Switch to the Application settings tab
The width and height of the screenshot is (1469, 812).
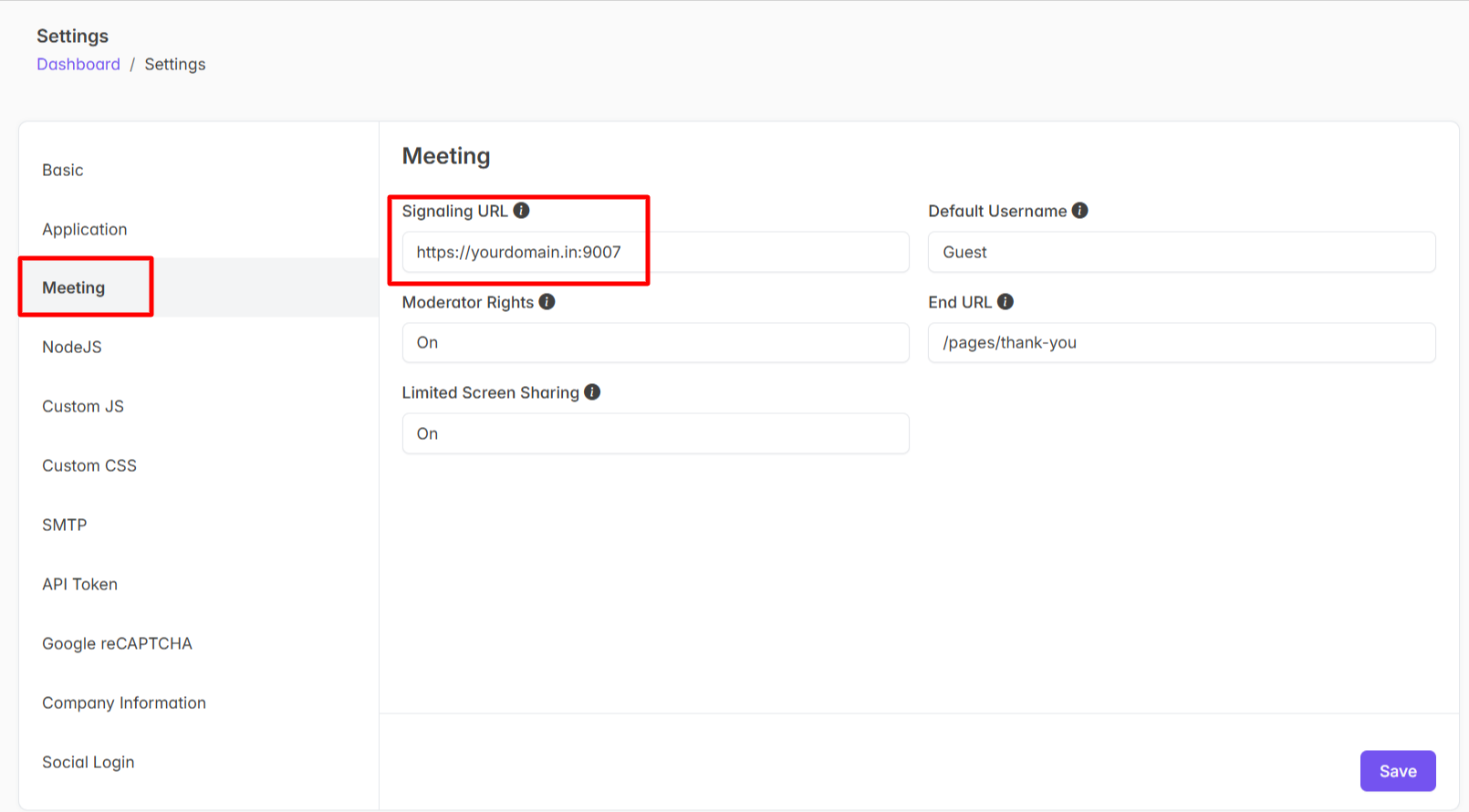[85, 230]
